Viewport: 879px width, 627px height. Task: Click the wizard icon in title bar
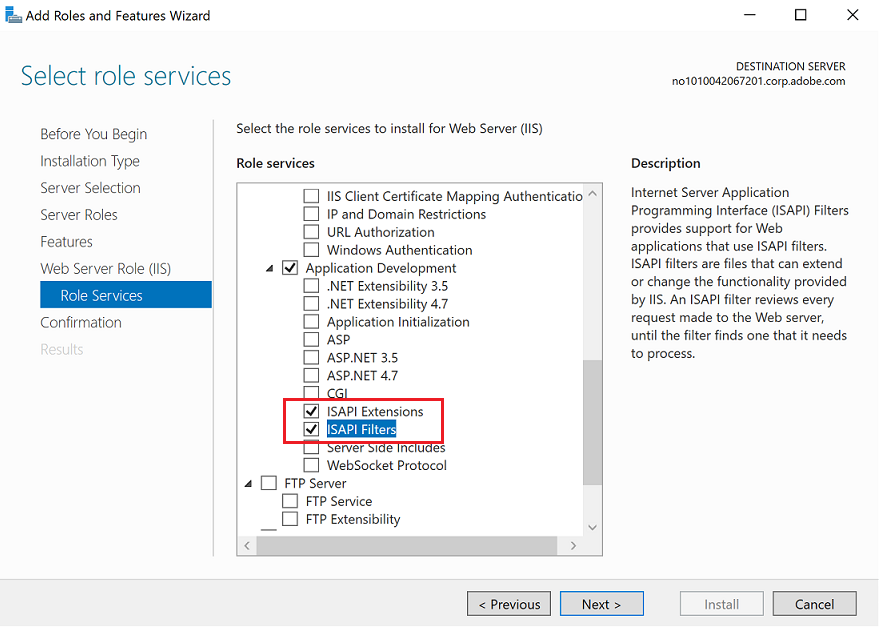tap(14, 15)
